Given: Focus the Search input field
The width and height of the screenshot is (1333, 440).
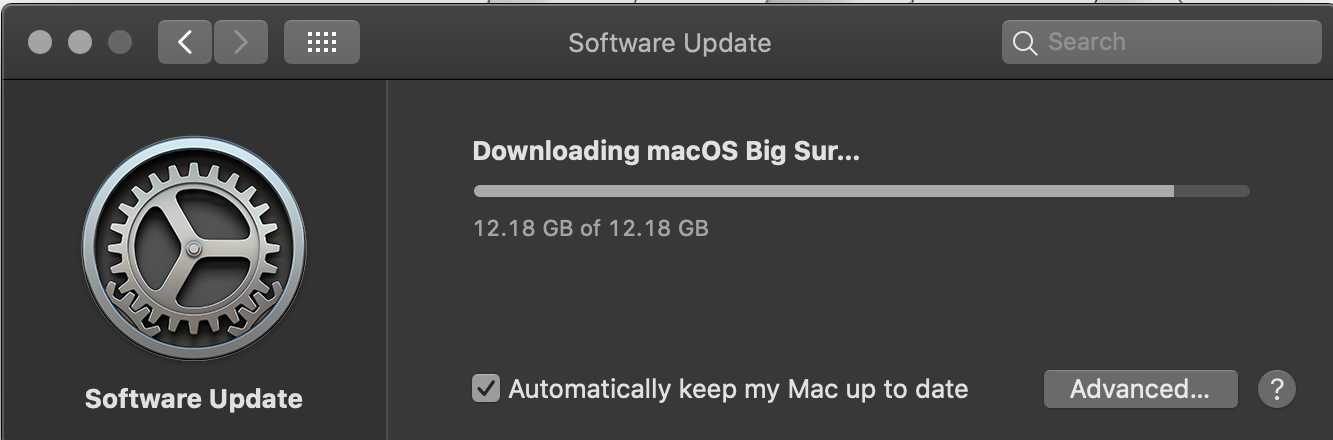Looking at the screenshot, I should click(1162, 42).
